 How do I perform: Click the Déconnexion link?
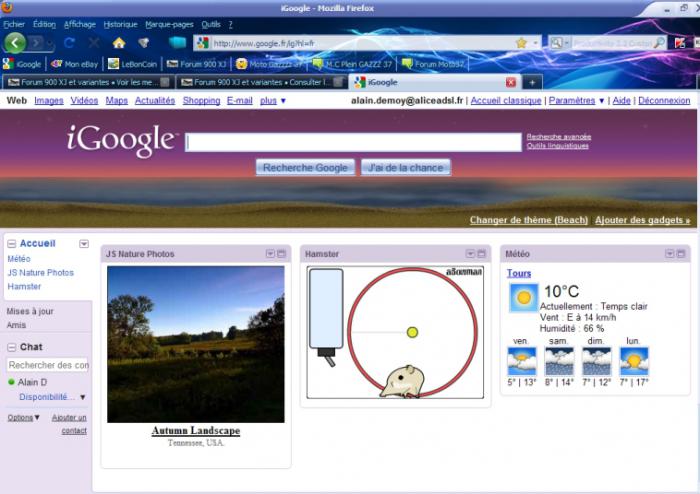tap(664, 101)
